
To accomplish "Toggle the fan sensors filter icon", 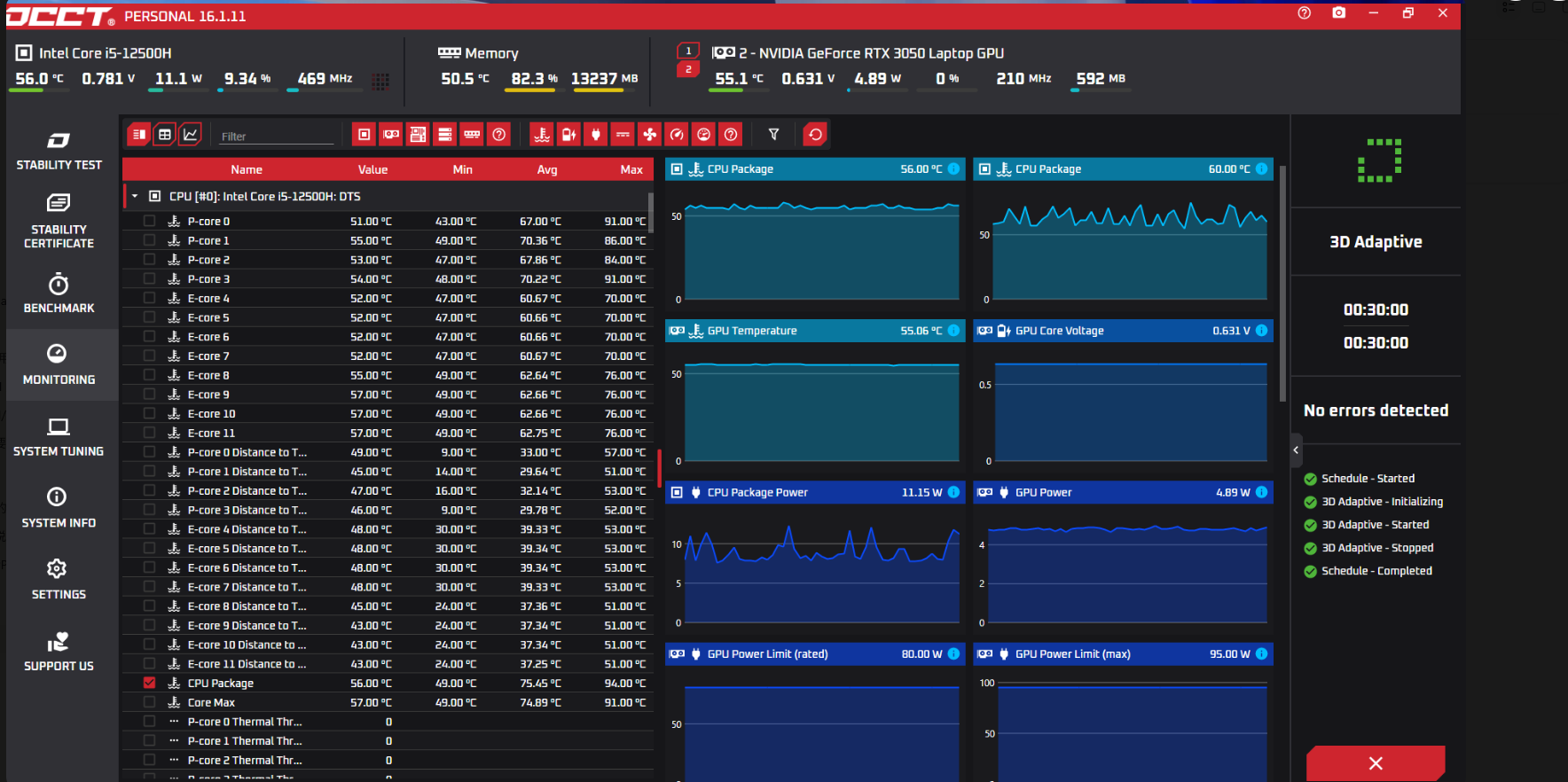I will (650, 135).
